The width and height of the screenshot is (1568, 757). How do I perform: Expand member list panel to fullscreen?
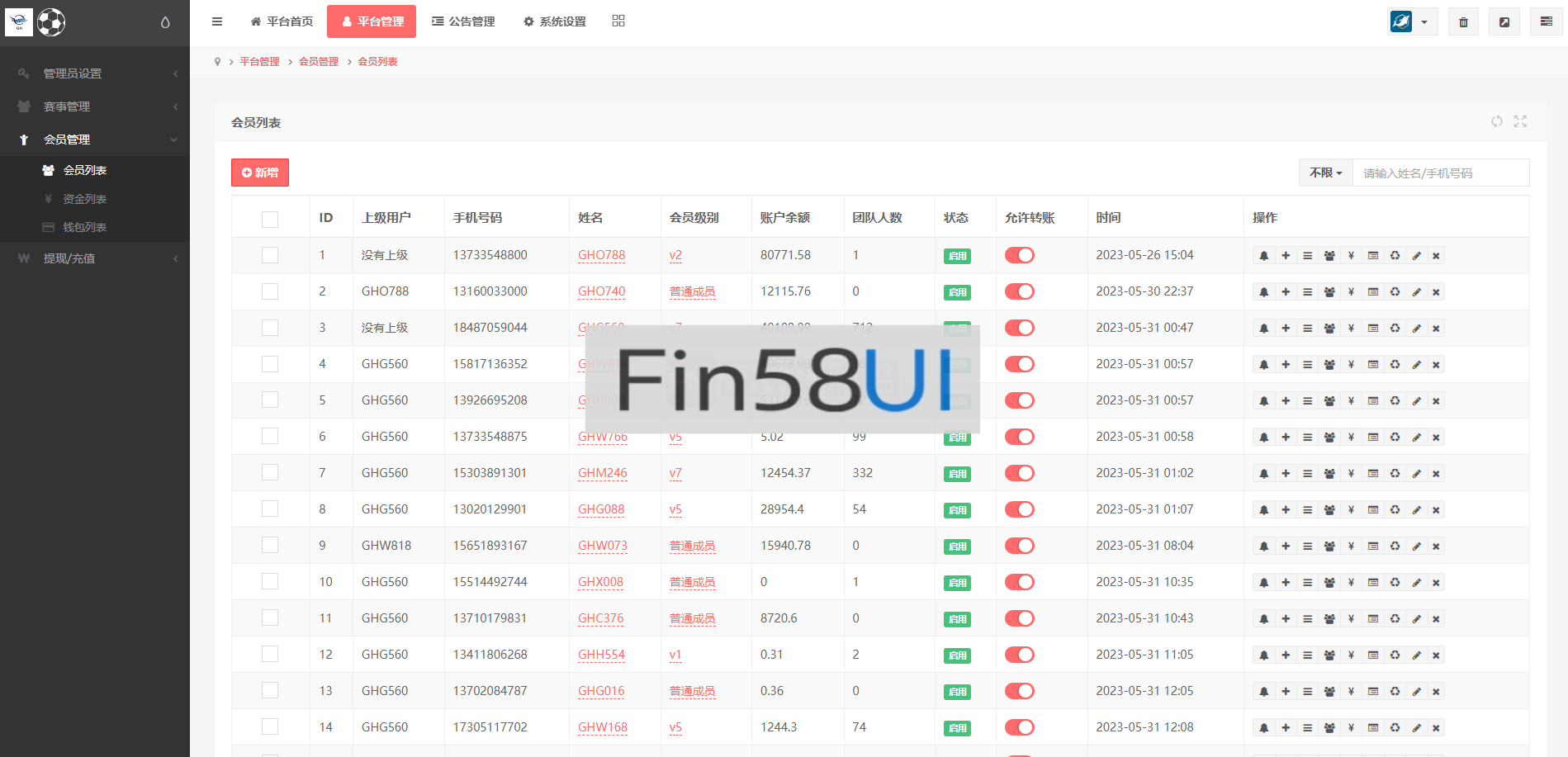tap(1520, 121)
